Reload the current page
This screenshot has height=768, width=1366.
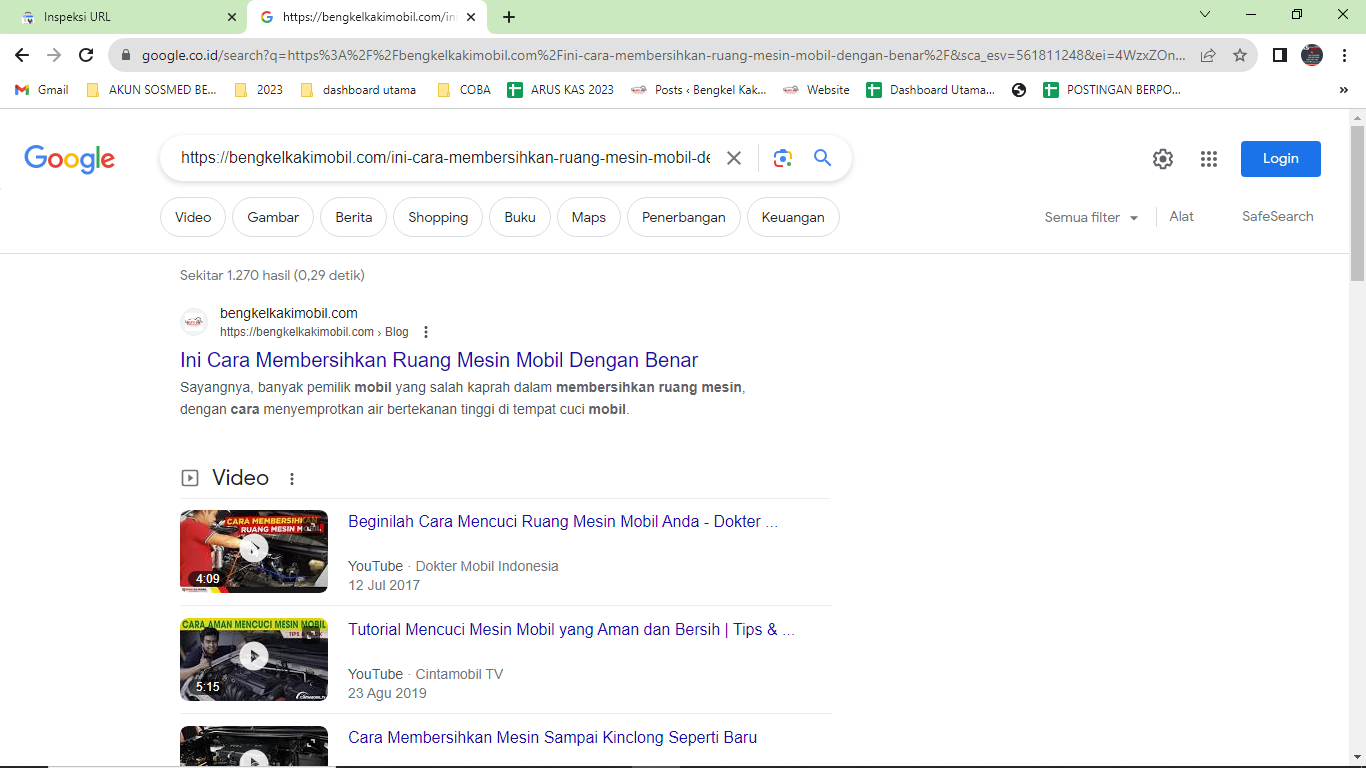pyautogui.click(x=86, y=56)
